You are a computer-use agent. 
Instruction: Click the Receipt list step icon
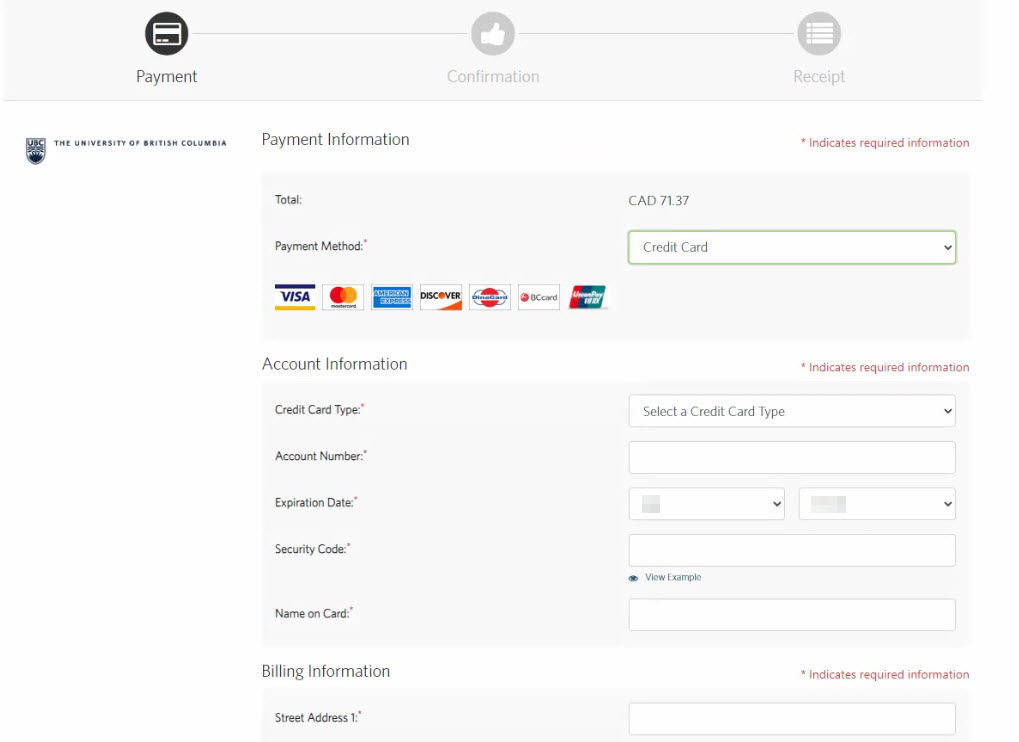[x=819, y=34]
